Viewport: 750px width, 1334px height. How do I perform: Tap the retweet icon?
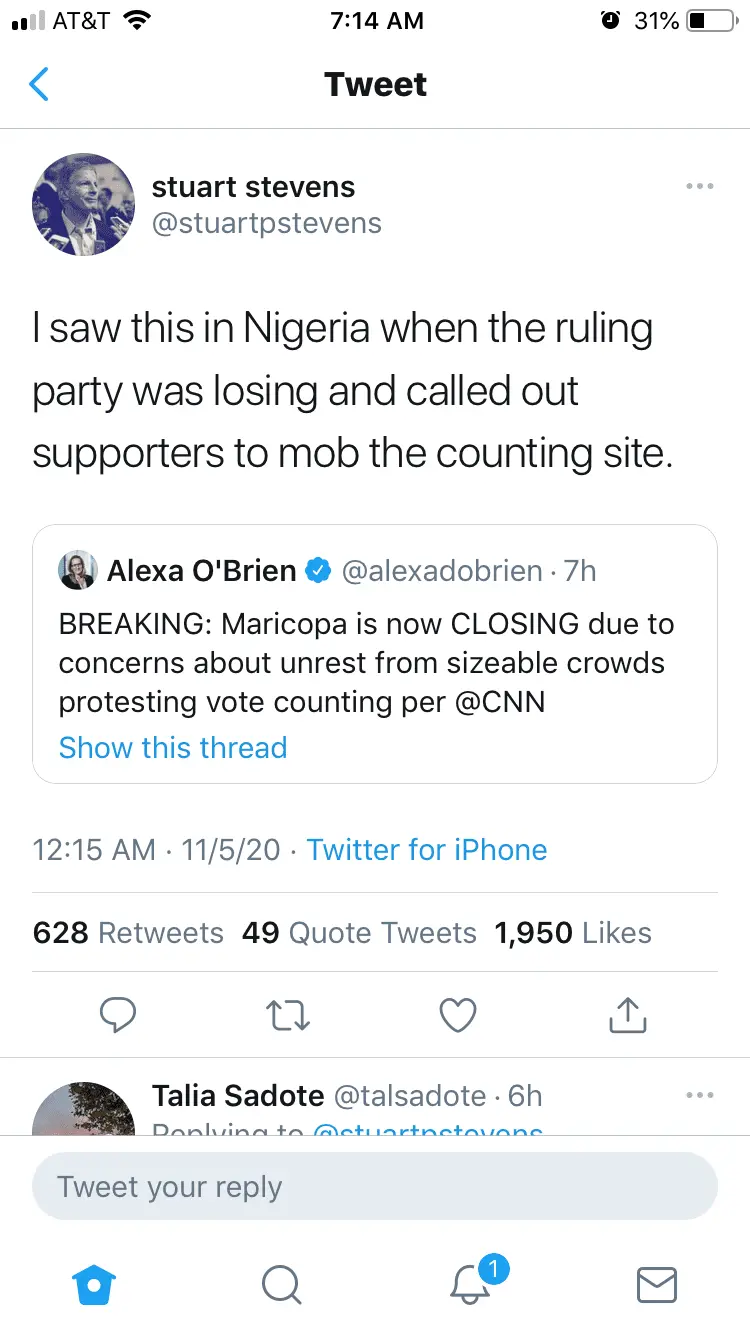pyautogui.click(x=289, y=1016)
